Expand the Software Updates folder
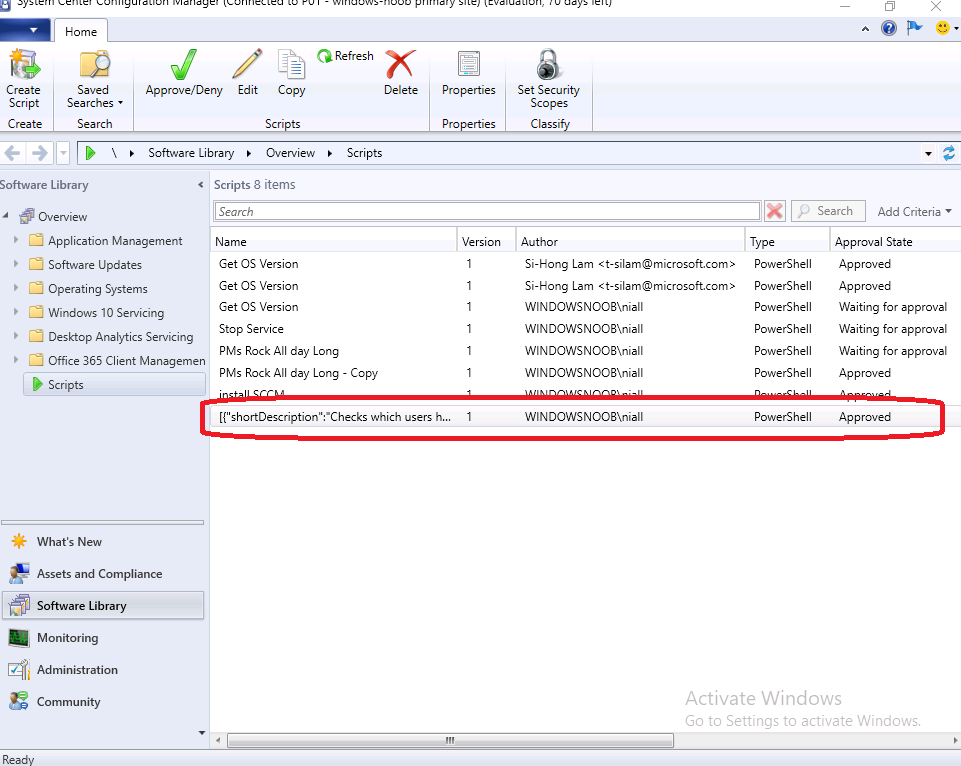 point(16,264)
